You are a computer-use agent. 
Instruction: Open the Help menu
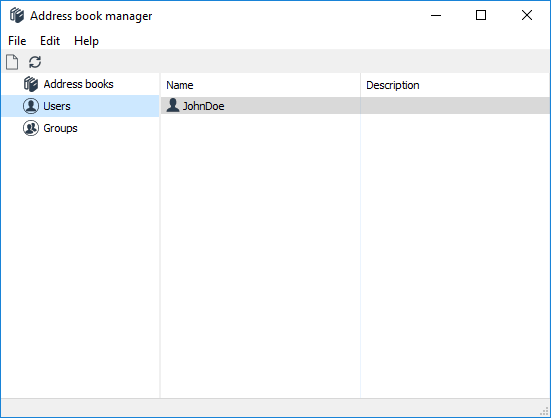click(86, 41)
